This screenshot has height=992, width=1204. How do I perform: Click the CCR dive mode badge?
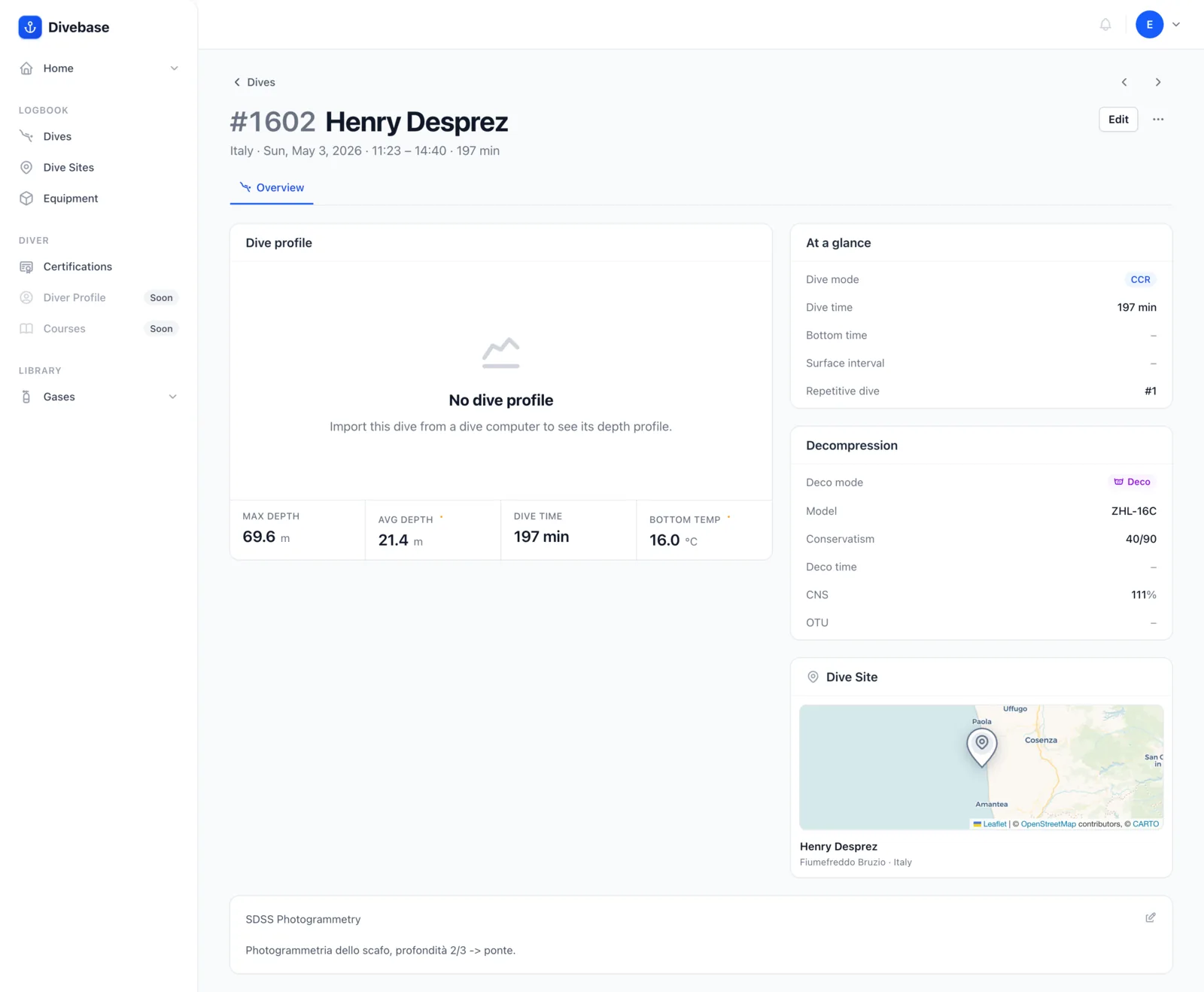(x=1140, y=279)
